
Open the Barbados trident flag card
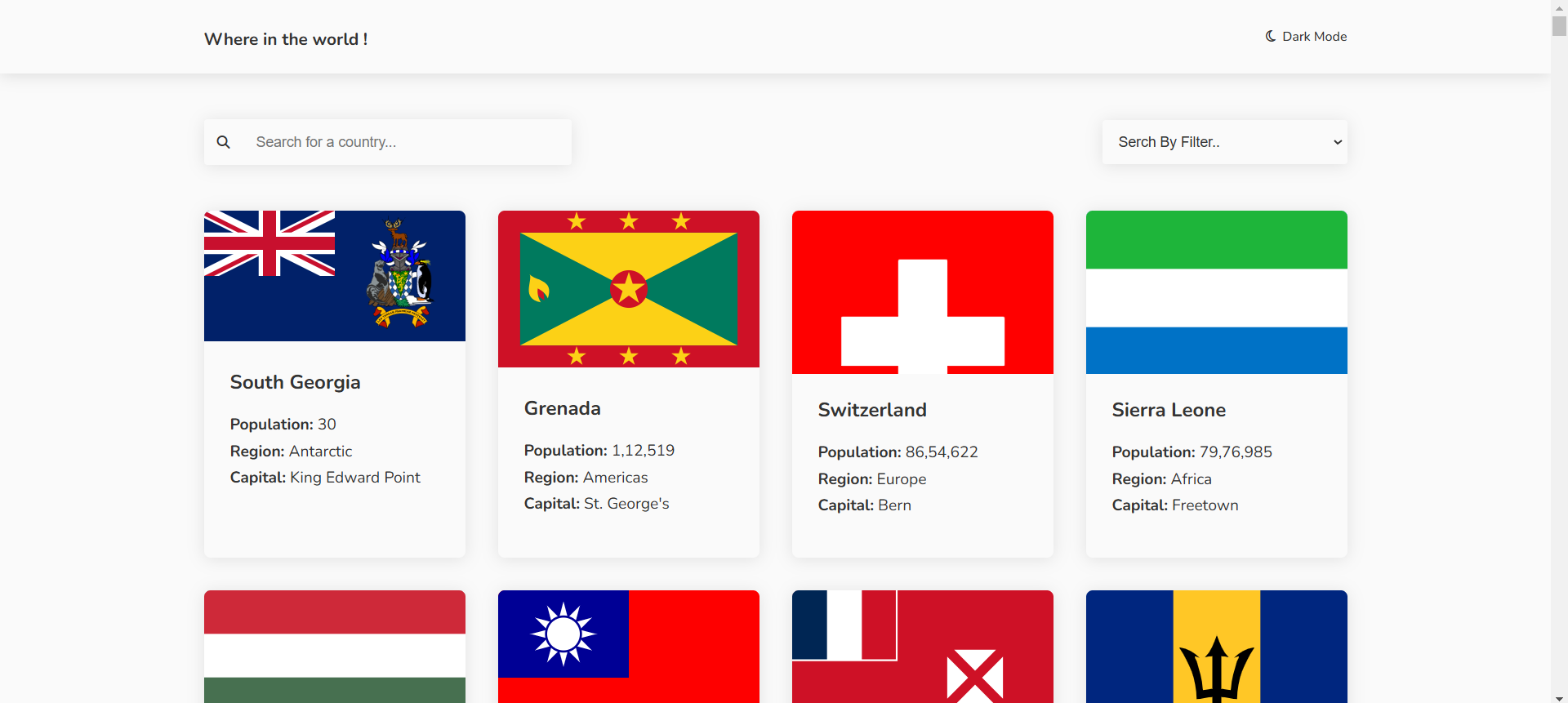1217,646
